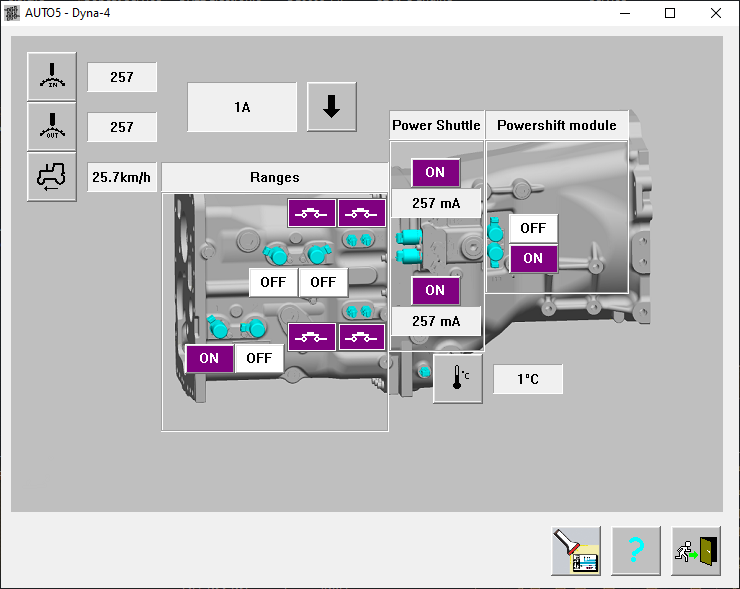
Task: Click the Power Shuttle header label
Action: pyautogui.click(x=436, y=125)
